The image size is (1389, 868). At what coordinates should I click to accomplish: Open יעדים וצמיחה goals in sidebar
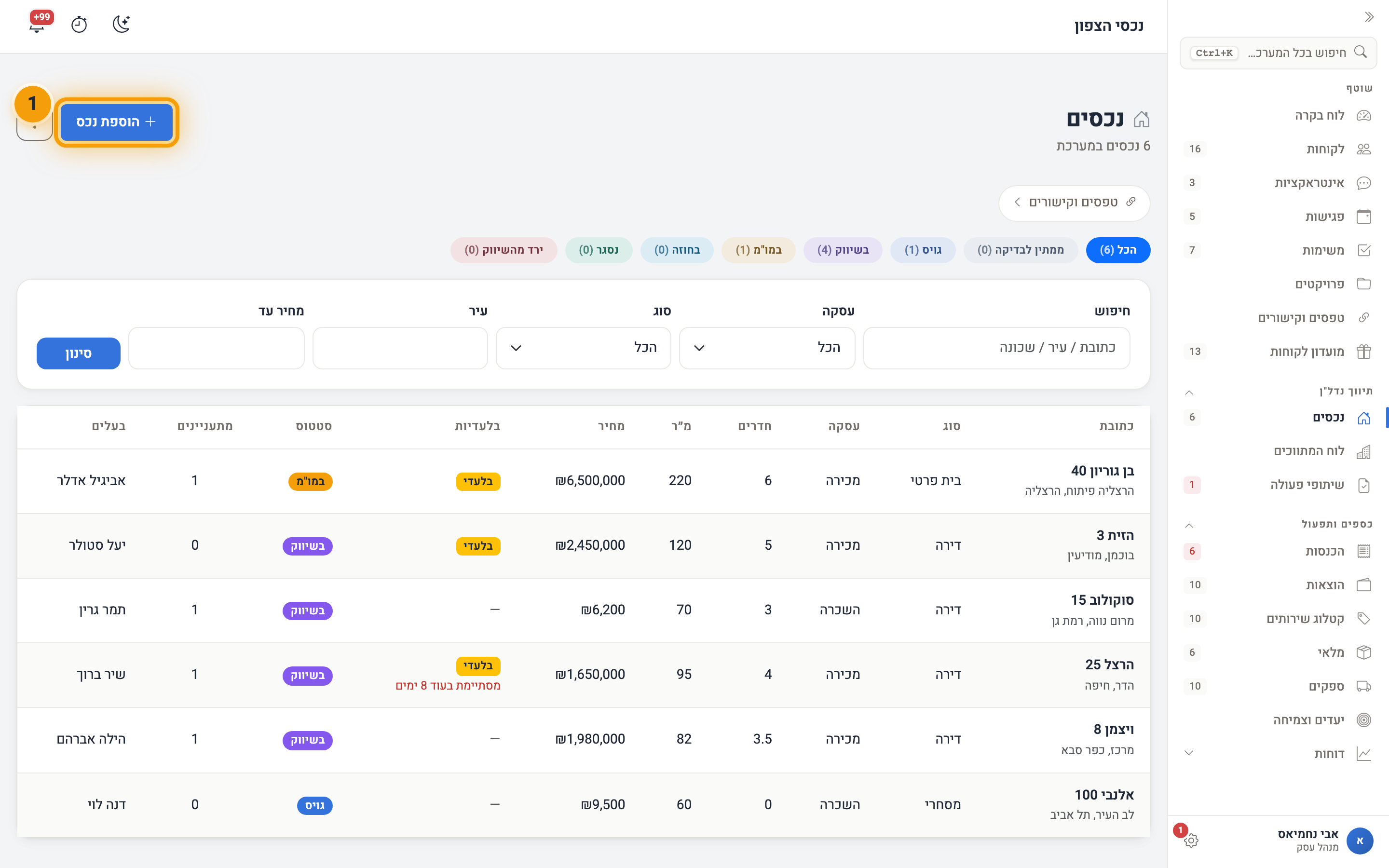(1278, 720)
